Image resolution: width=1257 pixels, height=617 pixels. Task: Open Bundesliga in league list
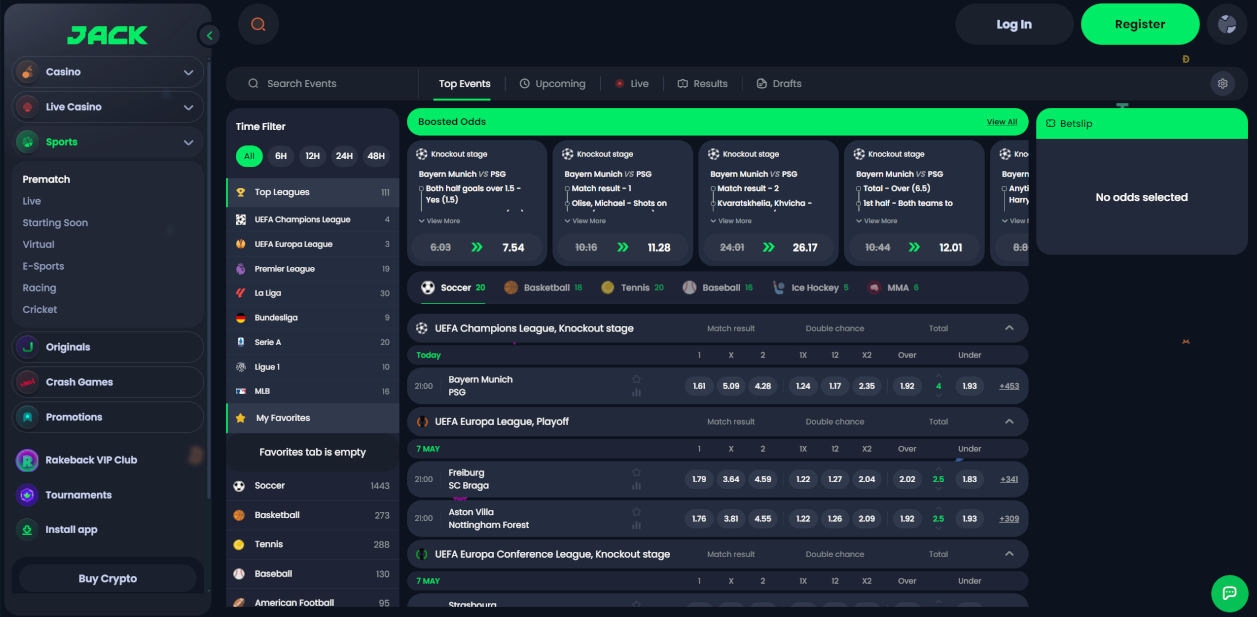(312, 318)
